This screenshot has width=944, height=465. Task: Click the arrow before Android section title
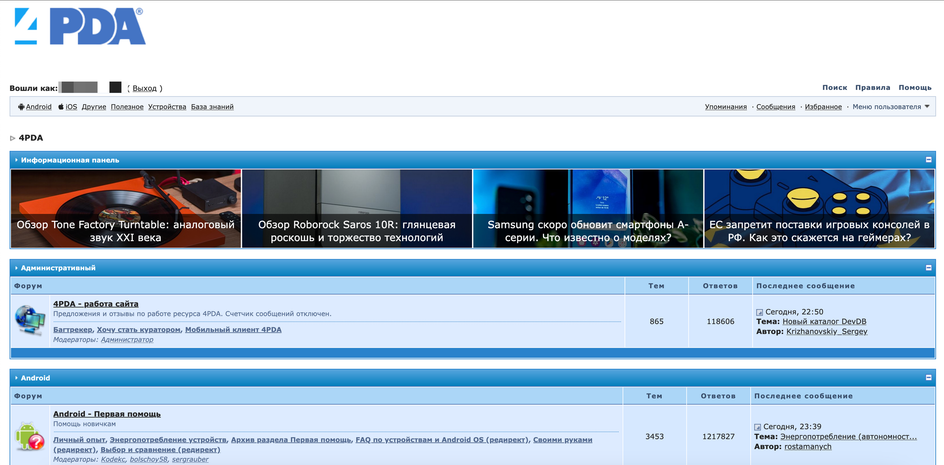[x=16, y=378]
